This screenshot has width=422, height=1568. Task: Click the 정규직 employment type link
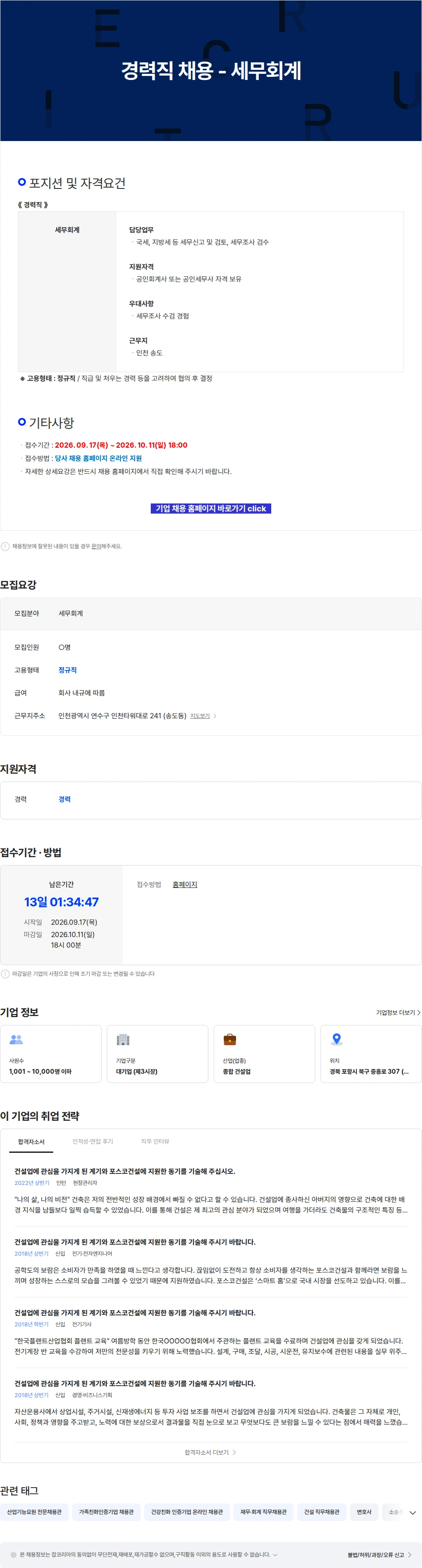(x=68, y=670)
